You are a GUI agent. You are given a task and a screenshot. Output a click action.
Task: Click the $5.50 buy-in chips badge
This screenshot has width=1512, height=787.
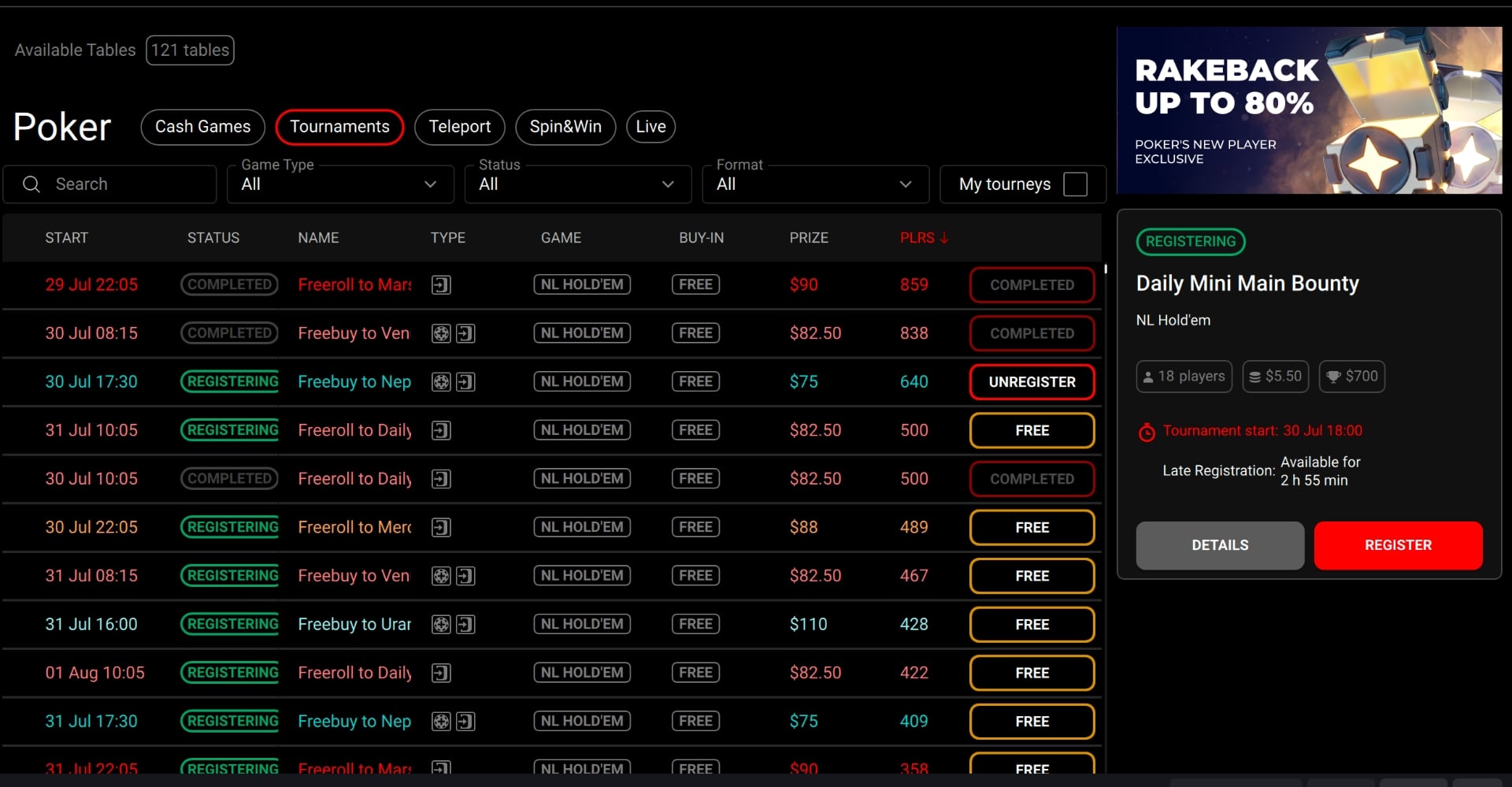coord(1276,377)
